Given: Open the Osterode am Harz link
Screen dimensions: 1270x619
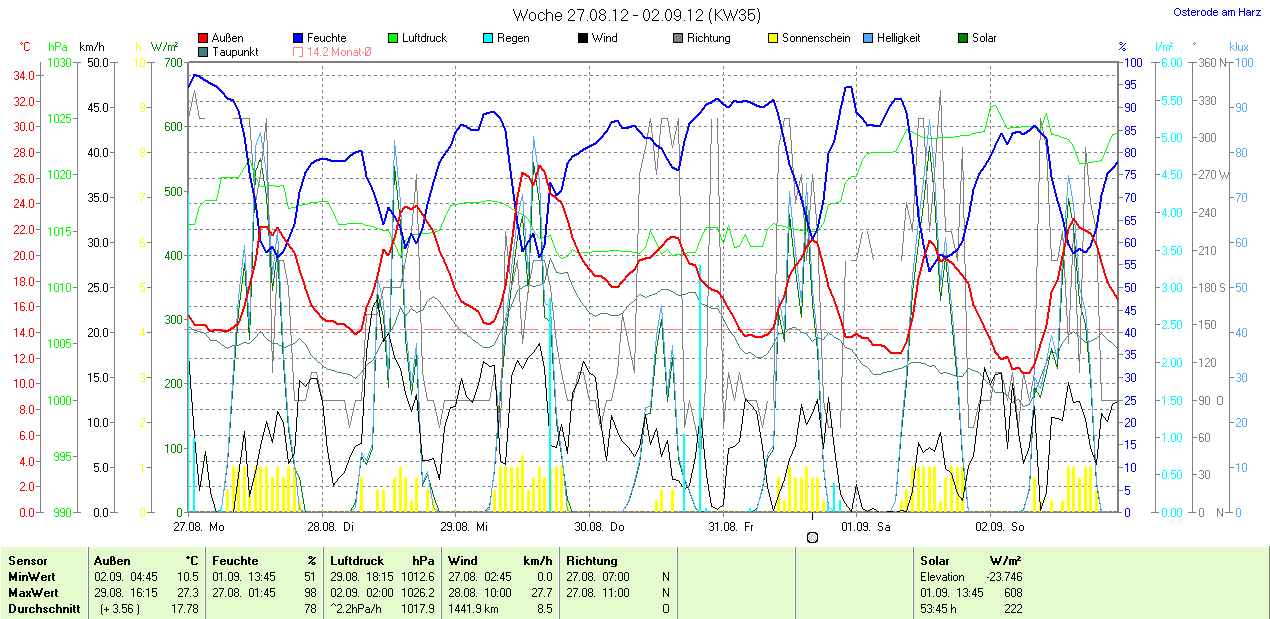Looking at the screenshot, I should click(x=1216, y=12).
